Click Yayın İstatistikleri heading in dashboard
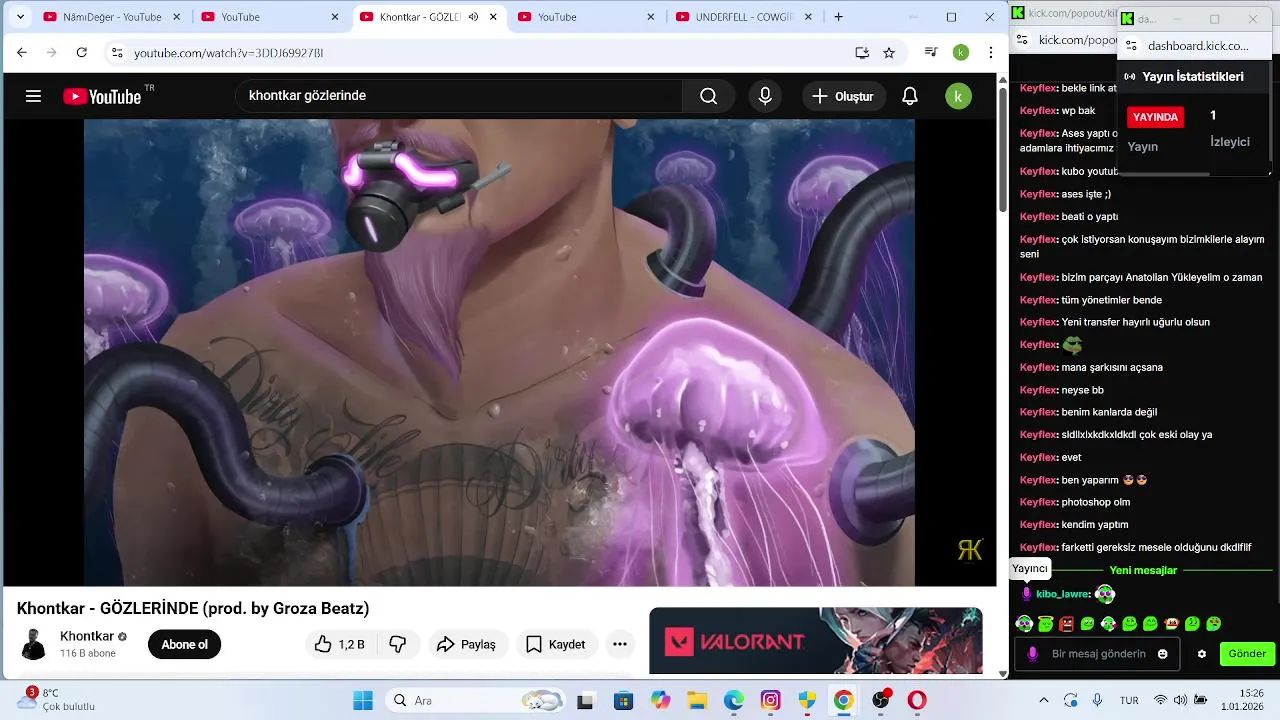Viewport: 1280px width, 720px height. pyautogui.click(x=1193, y=77)
